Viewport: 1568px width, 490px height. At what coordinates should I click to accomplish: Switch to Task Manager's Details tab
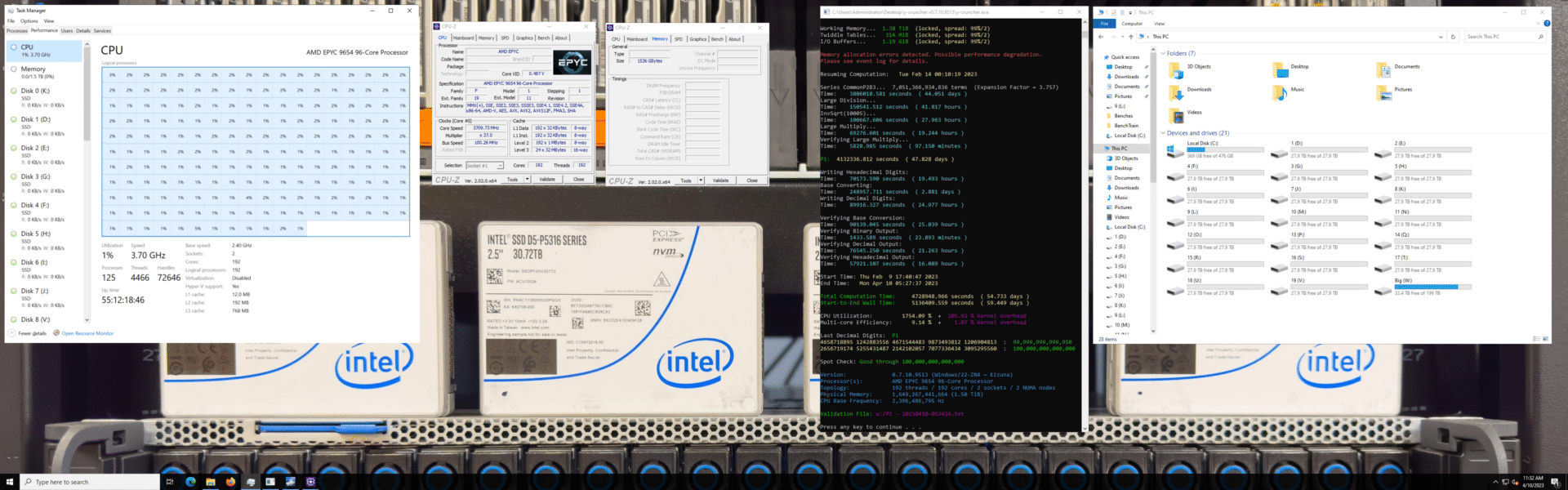[83, 31]
